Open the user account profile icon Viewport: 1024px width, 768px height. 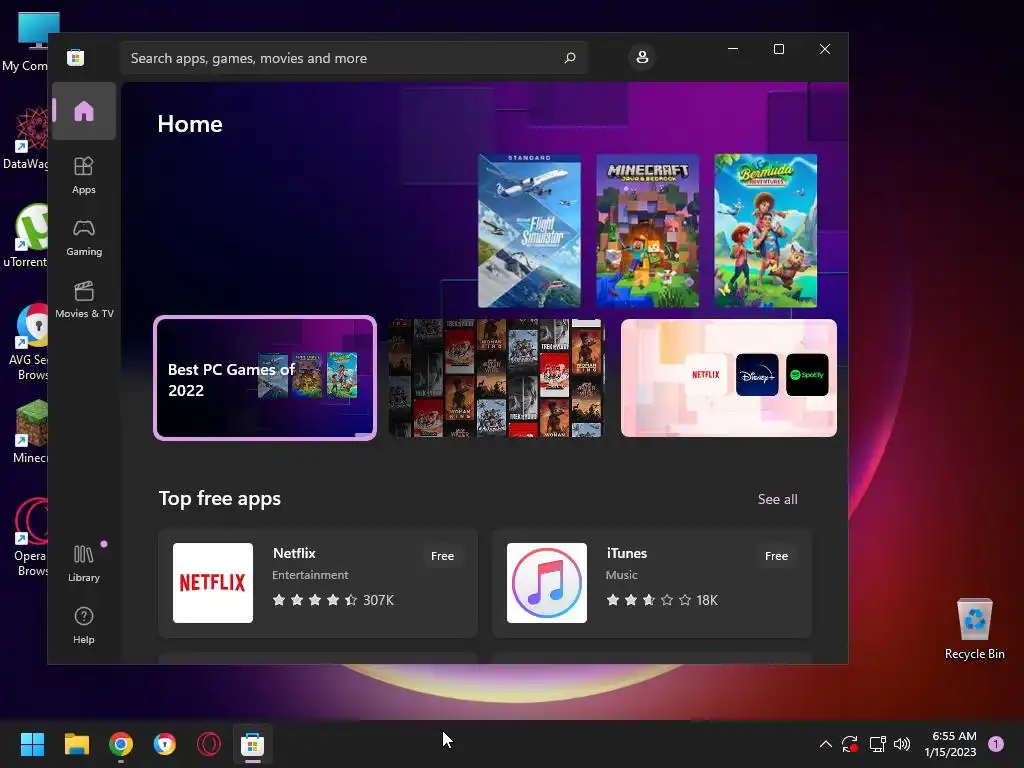(x=642, y=57)
